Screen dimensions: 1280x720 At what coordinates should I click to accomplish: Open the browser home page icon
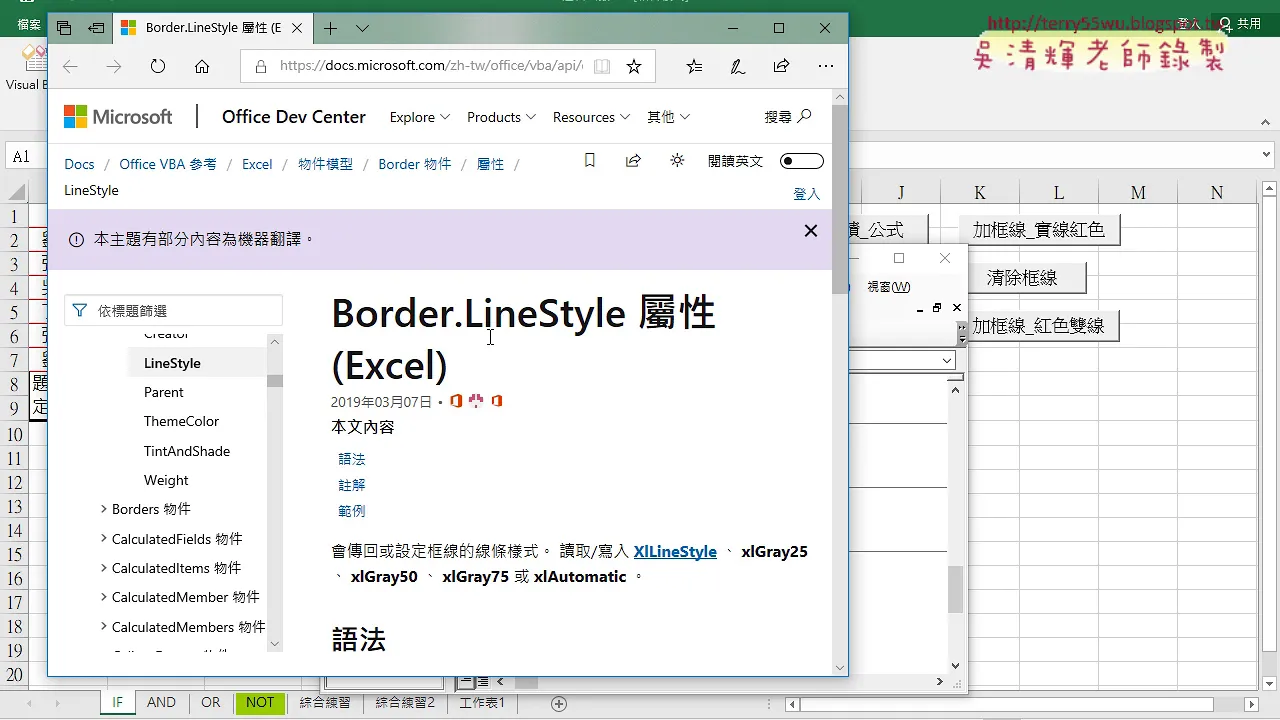(x=202, y=67)
